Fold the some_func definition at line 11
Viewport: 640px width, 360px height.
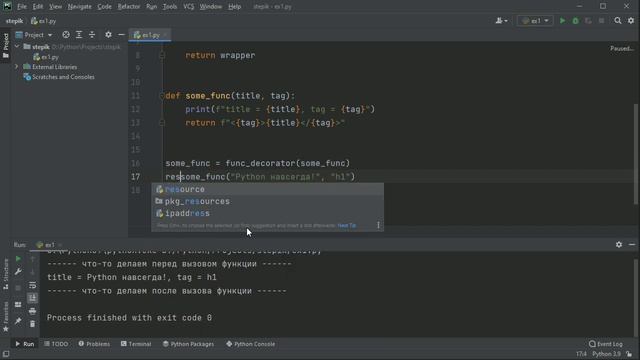tap(162, 96)
